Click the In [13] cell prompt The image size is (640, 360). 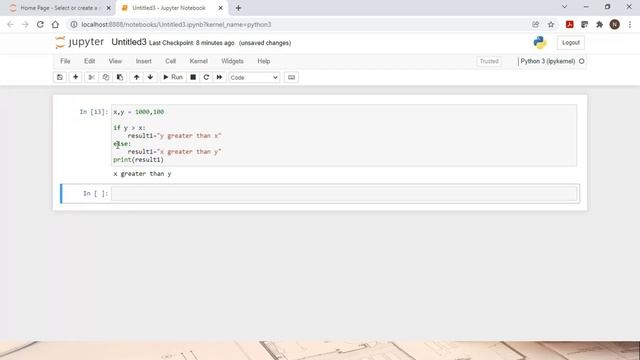[93, 112]
